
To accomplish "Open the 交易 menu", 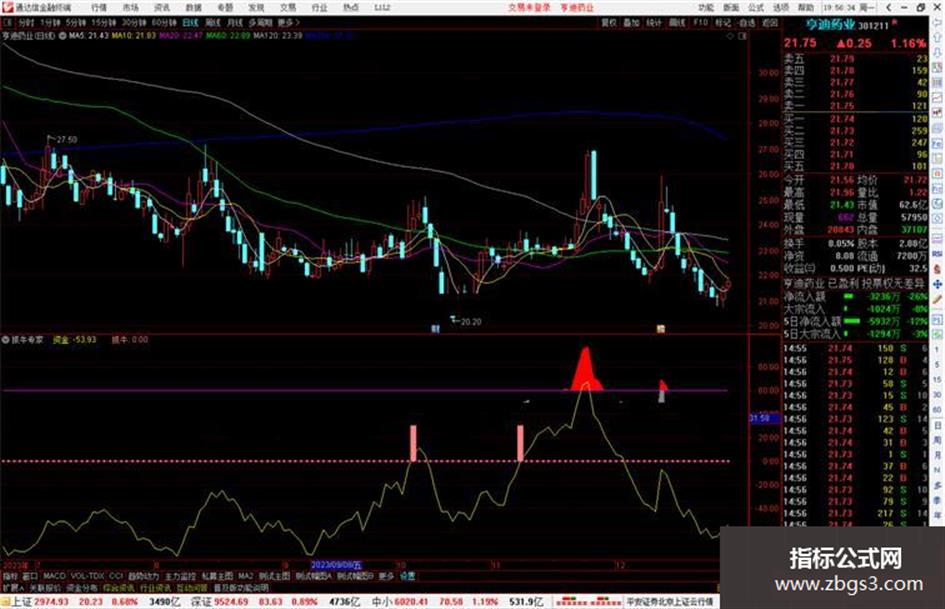I will tap(287, 8).
